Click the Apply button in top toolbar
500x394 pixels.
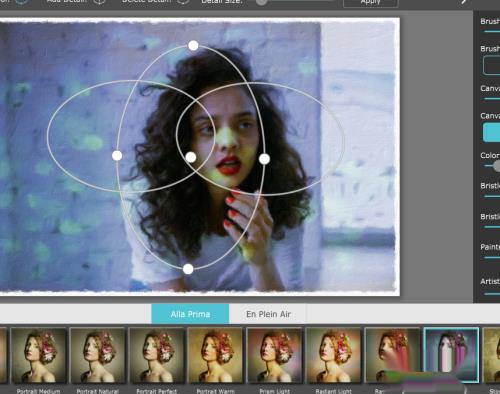point(371,2)
